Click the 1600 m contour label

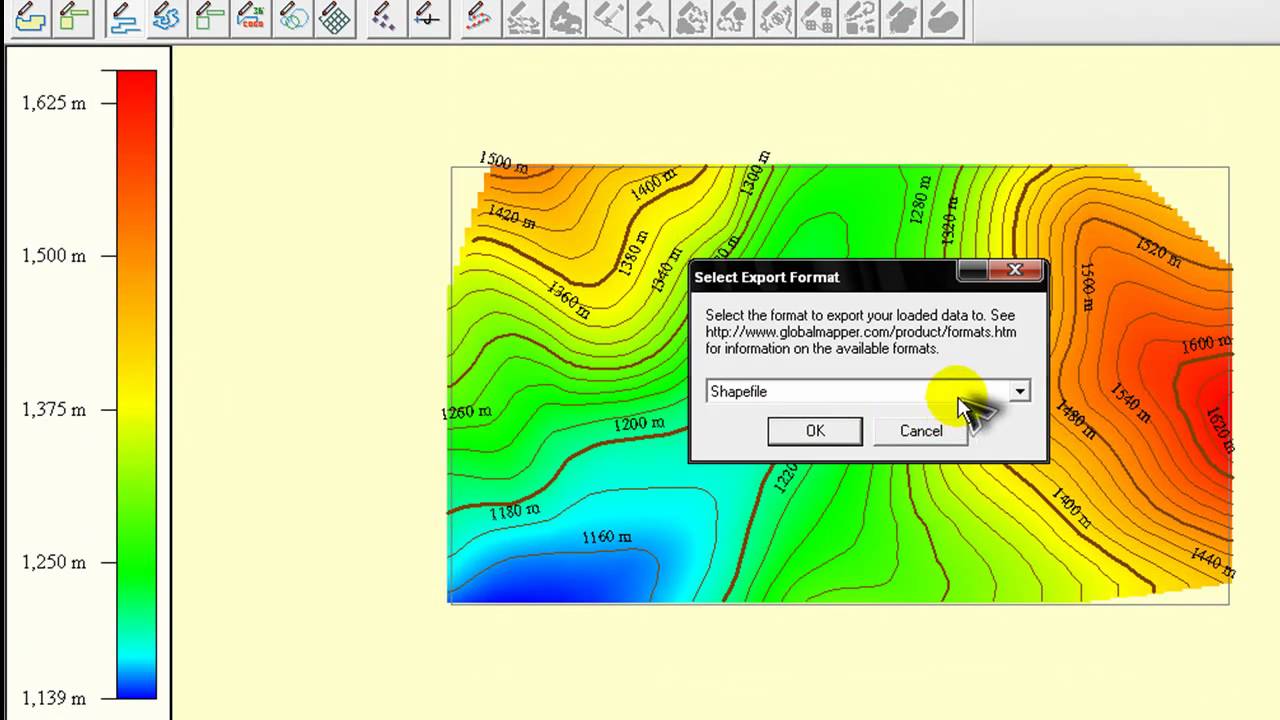pyautogui.click(x=1206, y=343)
